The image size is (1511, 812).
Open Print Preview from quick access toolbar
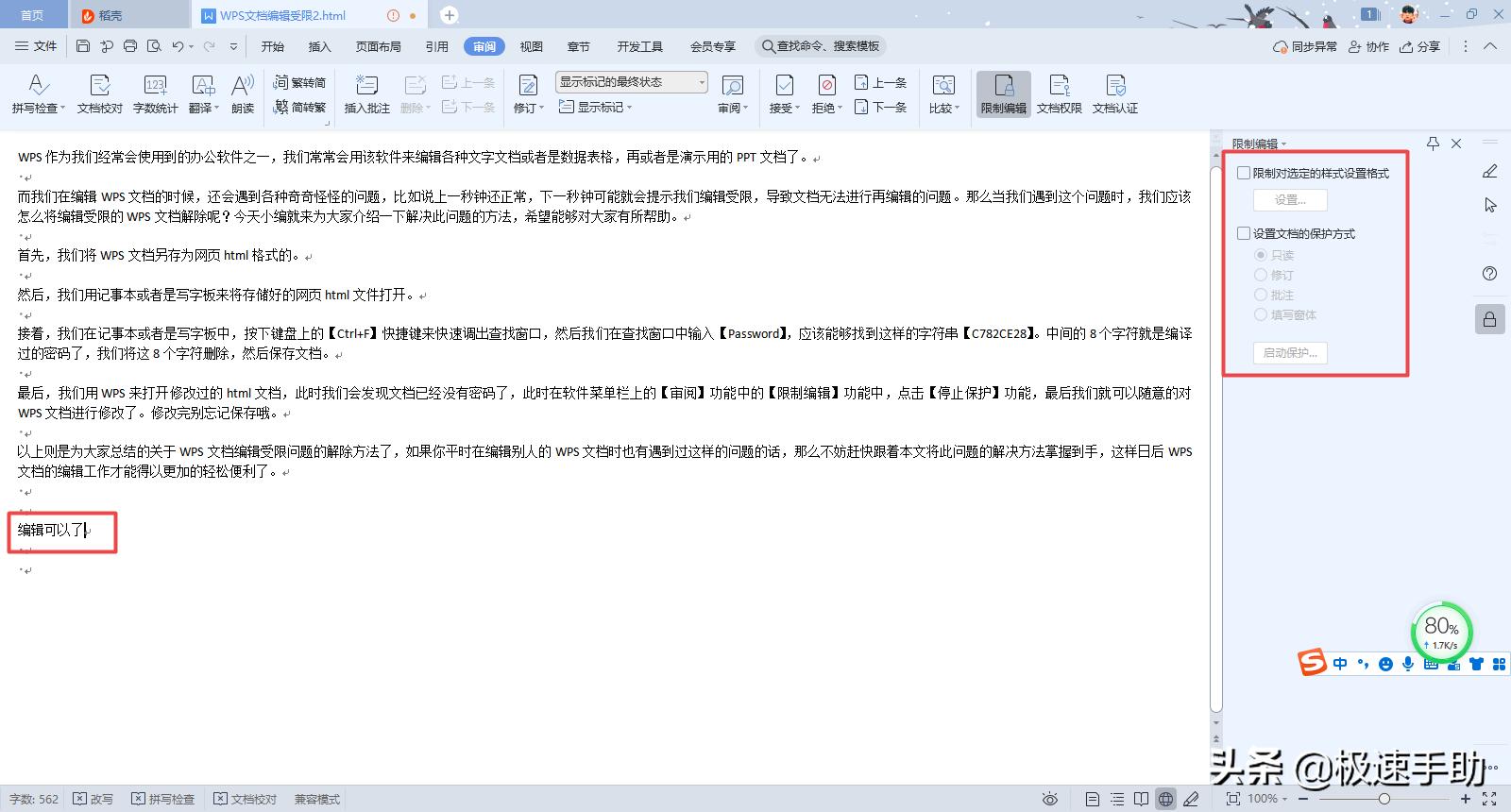point(154,46)
